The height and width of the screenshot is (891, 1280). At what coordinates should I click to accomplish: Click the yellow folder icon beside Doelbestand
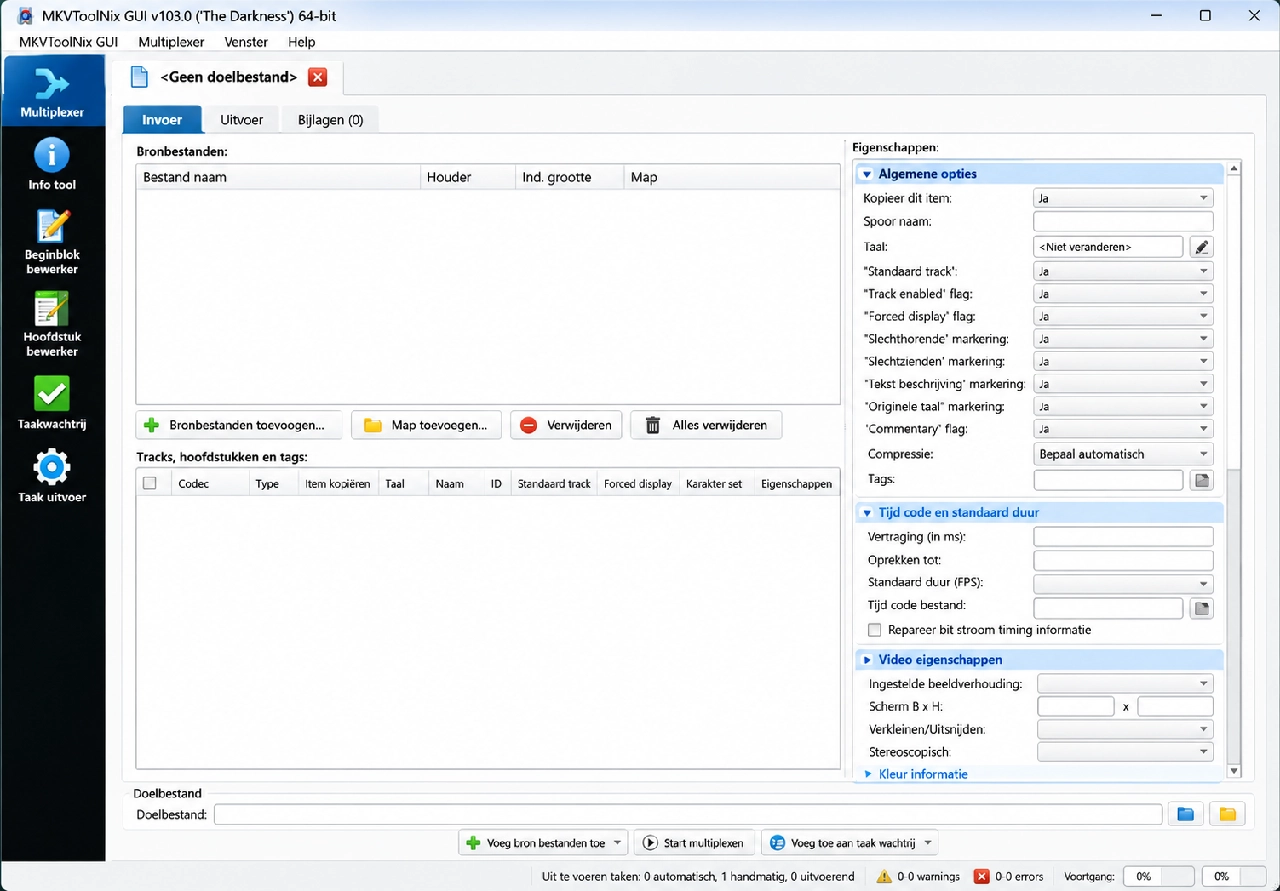pos(1227,814)
